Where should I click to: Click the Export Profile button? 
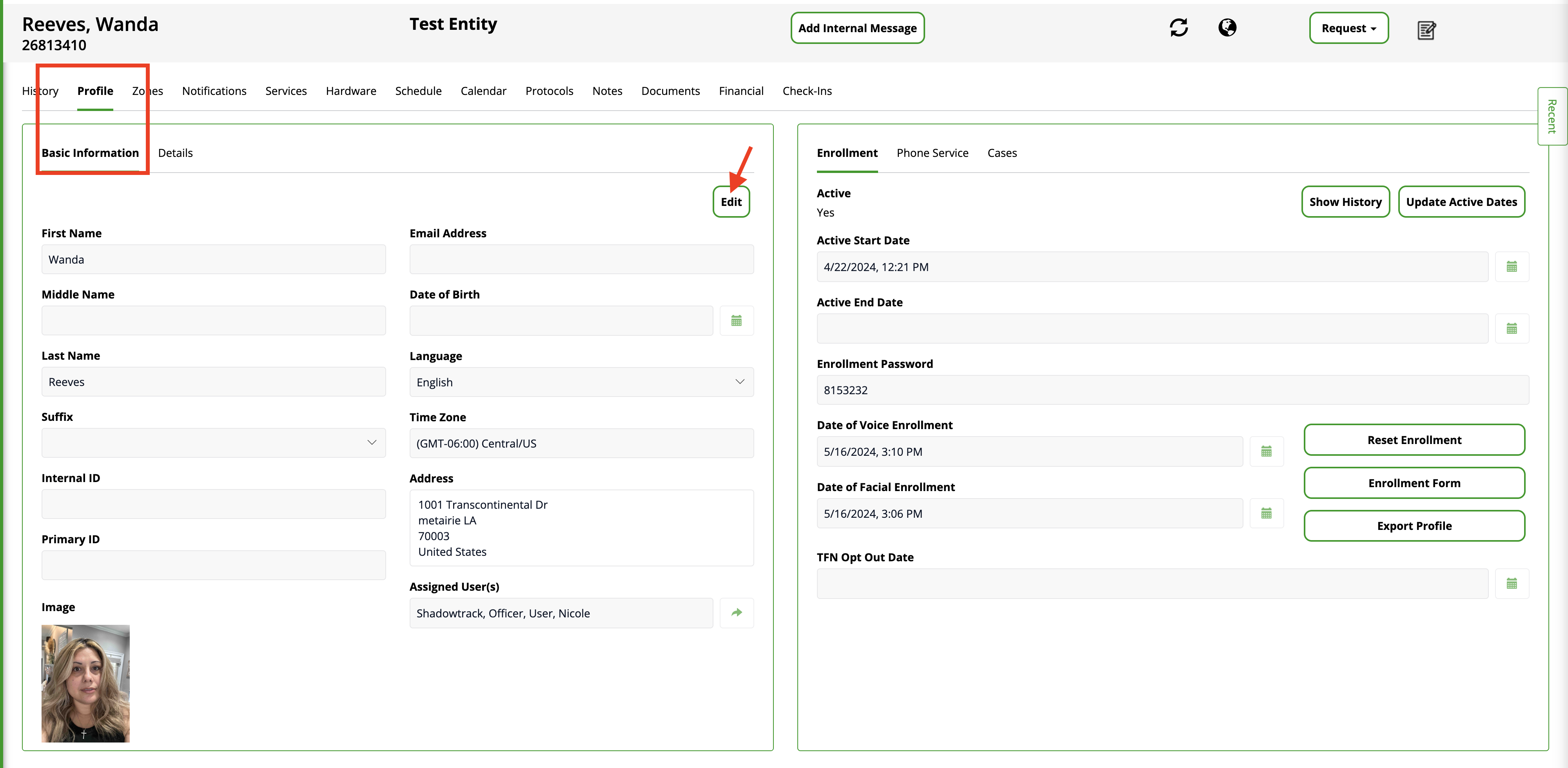[x=1414, y=526]
